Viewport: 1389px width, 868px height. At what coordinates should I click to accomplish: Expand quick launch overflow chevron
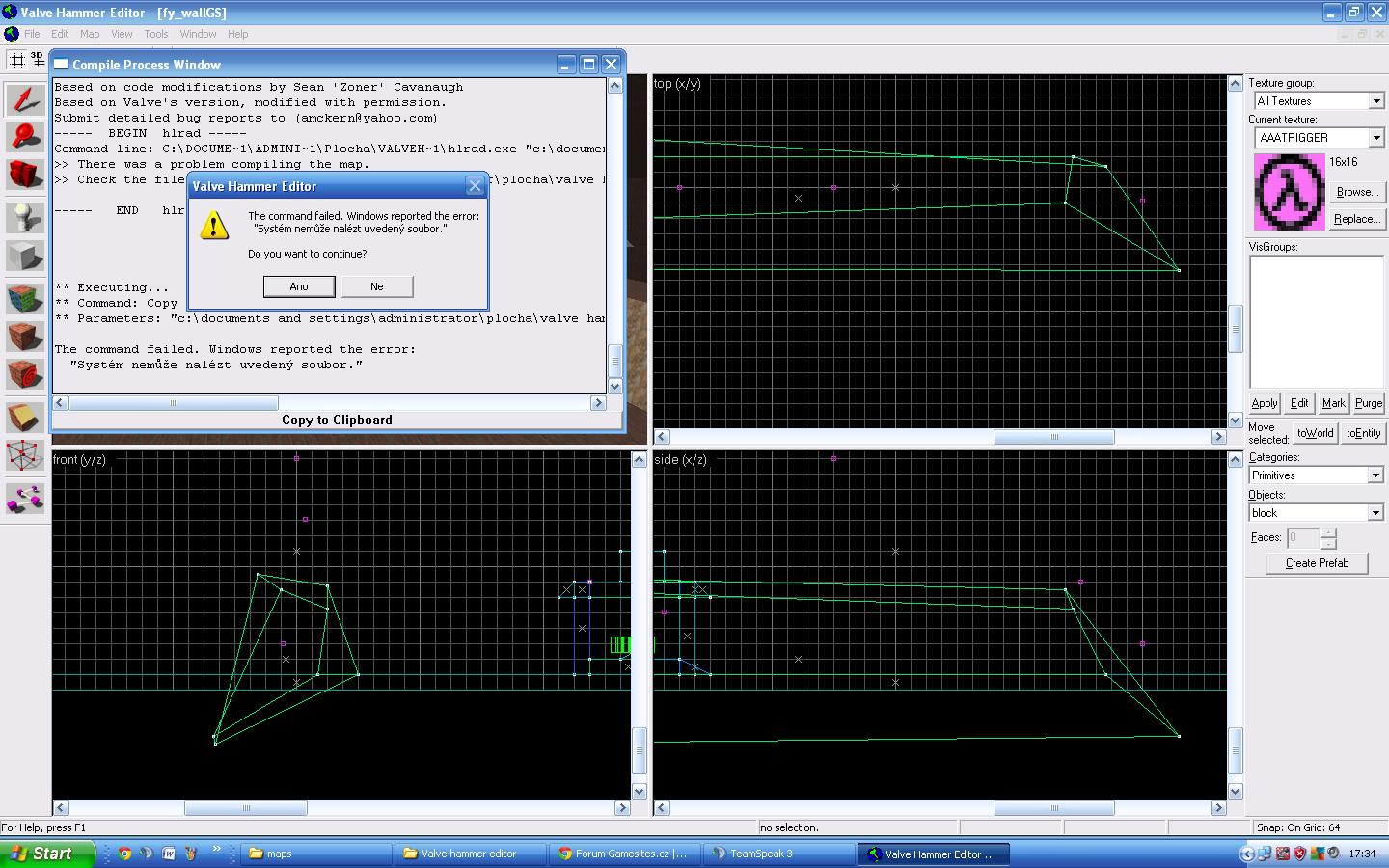click(x=216, y=850)
